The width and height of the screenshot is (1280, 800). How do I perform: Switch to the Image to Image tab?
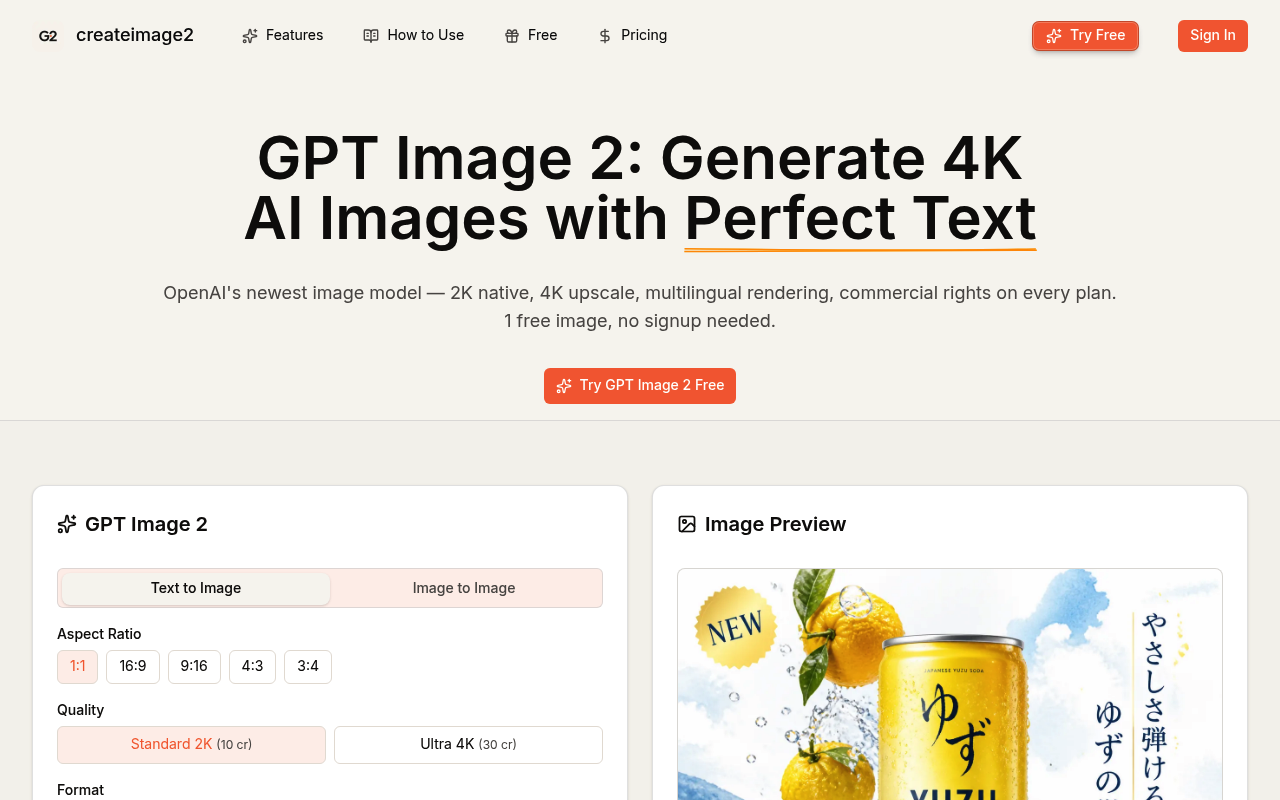(x=464, y=588)
